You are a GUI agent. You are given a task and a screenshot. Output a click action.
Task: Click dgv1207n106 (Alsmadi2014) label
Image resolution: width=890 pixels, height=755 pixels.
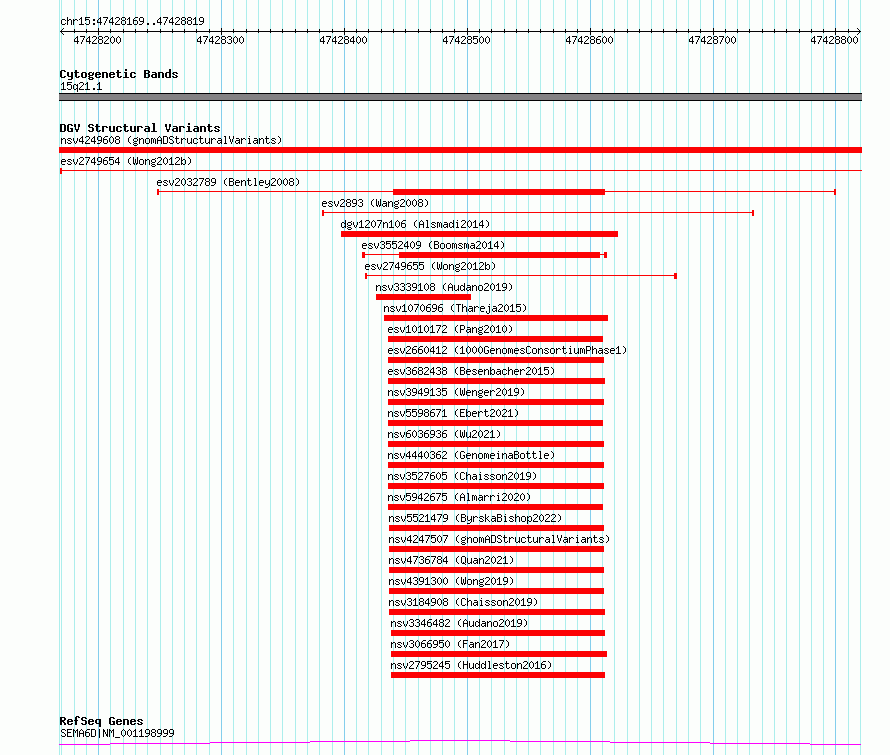tap(415, 224)
